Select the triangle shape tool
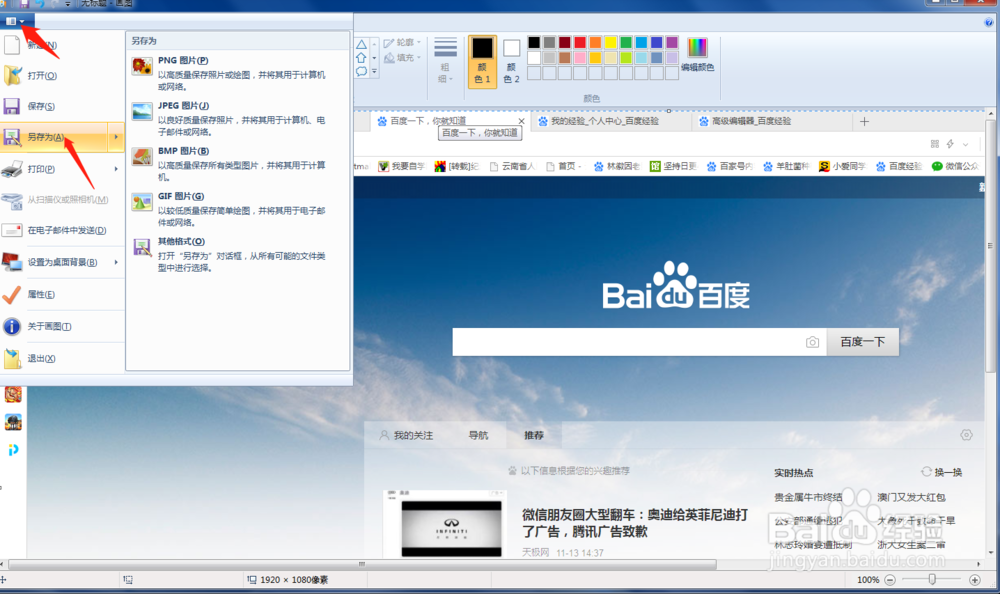1000x594 pixels. tap(362, 45)
